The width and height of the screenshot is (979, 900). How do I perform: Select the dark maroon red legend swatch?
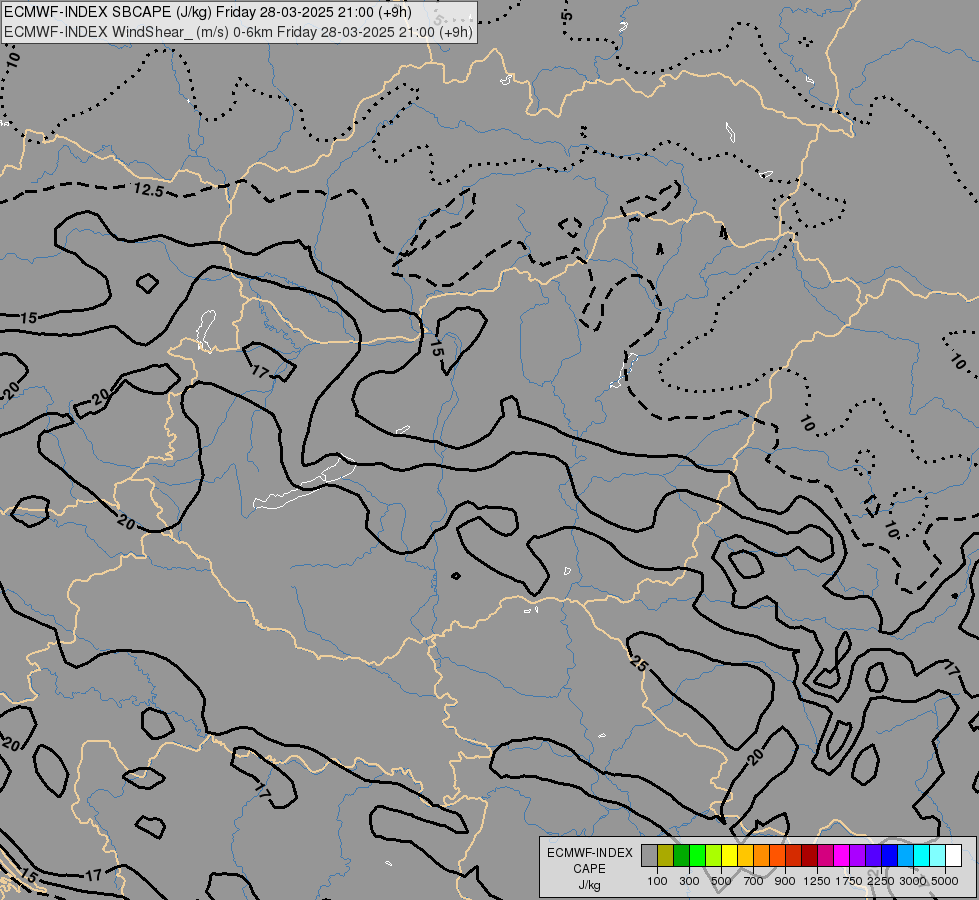(810, 855)
